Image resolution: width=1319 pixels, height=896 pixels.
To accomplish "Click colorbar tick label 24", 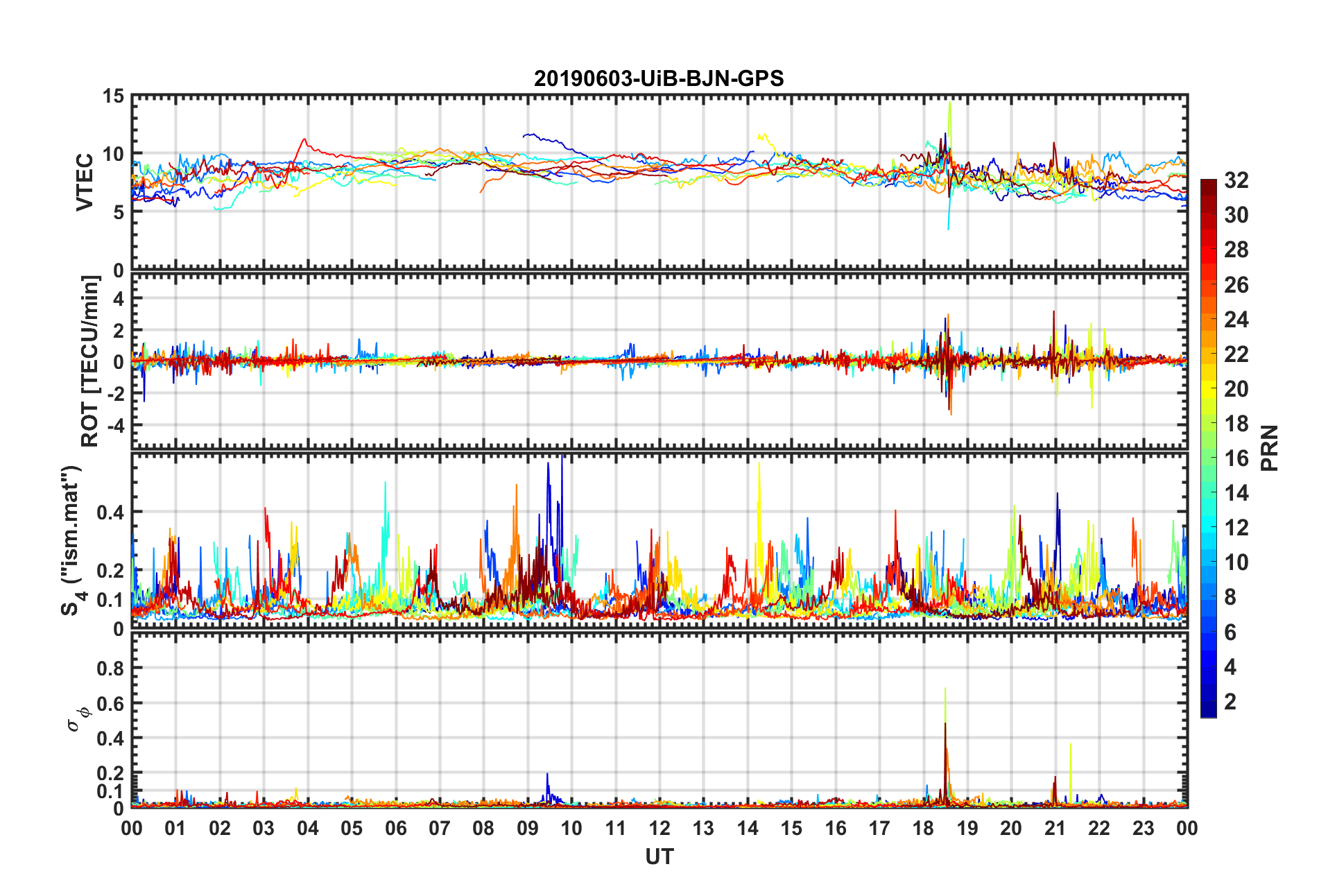I will (1236, 320).
